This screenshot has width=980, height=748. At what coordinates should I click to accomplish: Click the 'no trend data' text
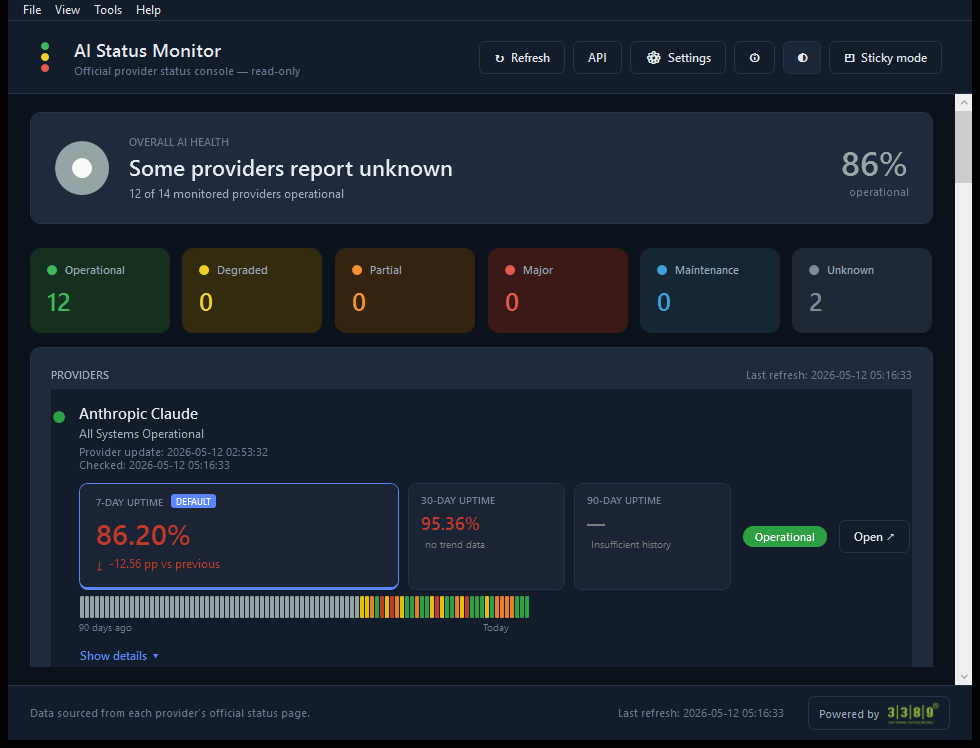click(454, 544)
